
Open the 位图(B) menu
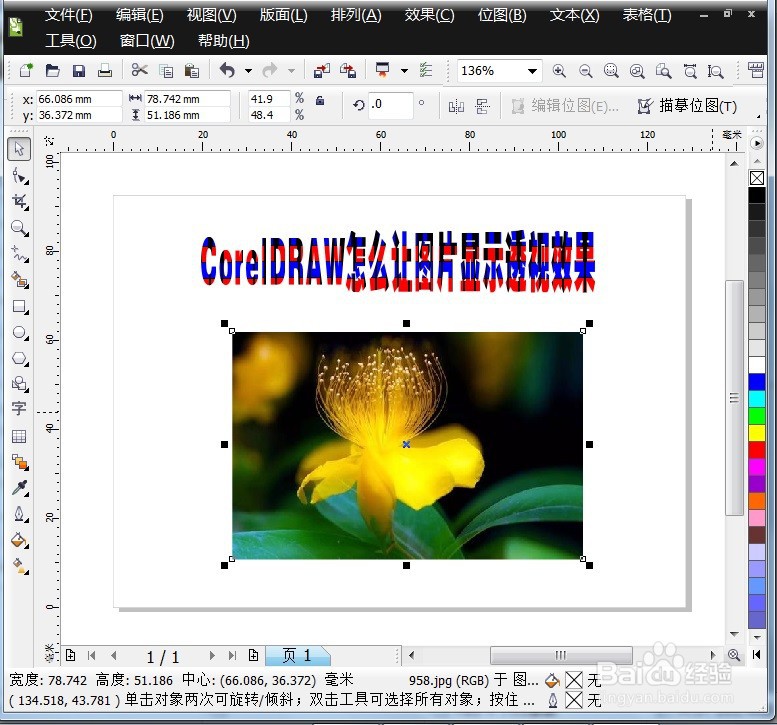(502, 15)
